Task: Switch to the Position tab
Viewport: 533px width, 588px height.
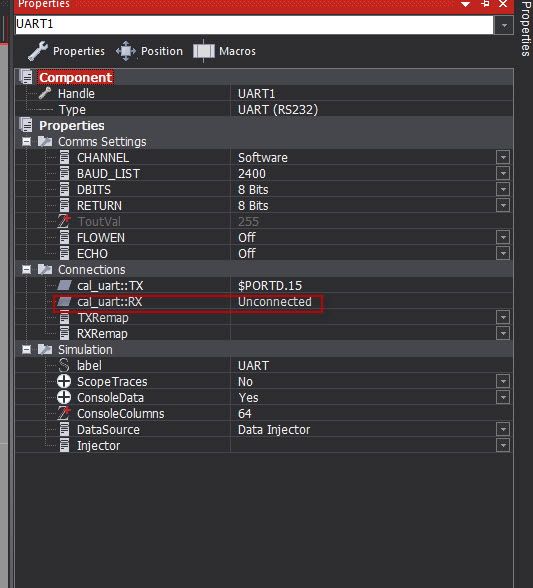Action: 149,51
